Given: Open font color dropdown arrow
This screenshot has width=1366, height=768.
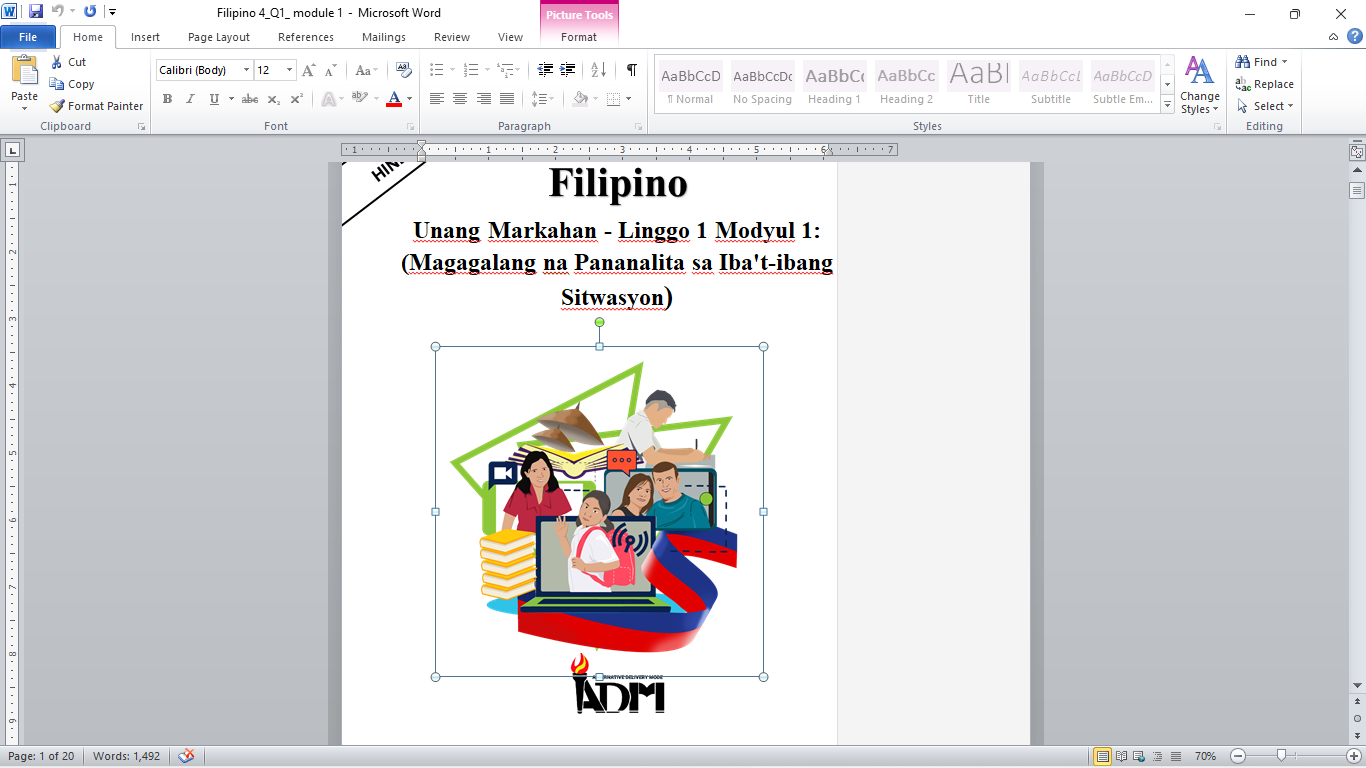Looking at the screenshot, I should tap(410, 99).
